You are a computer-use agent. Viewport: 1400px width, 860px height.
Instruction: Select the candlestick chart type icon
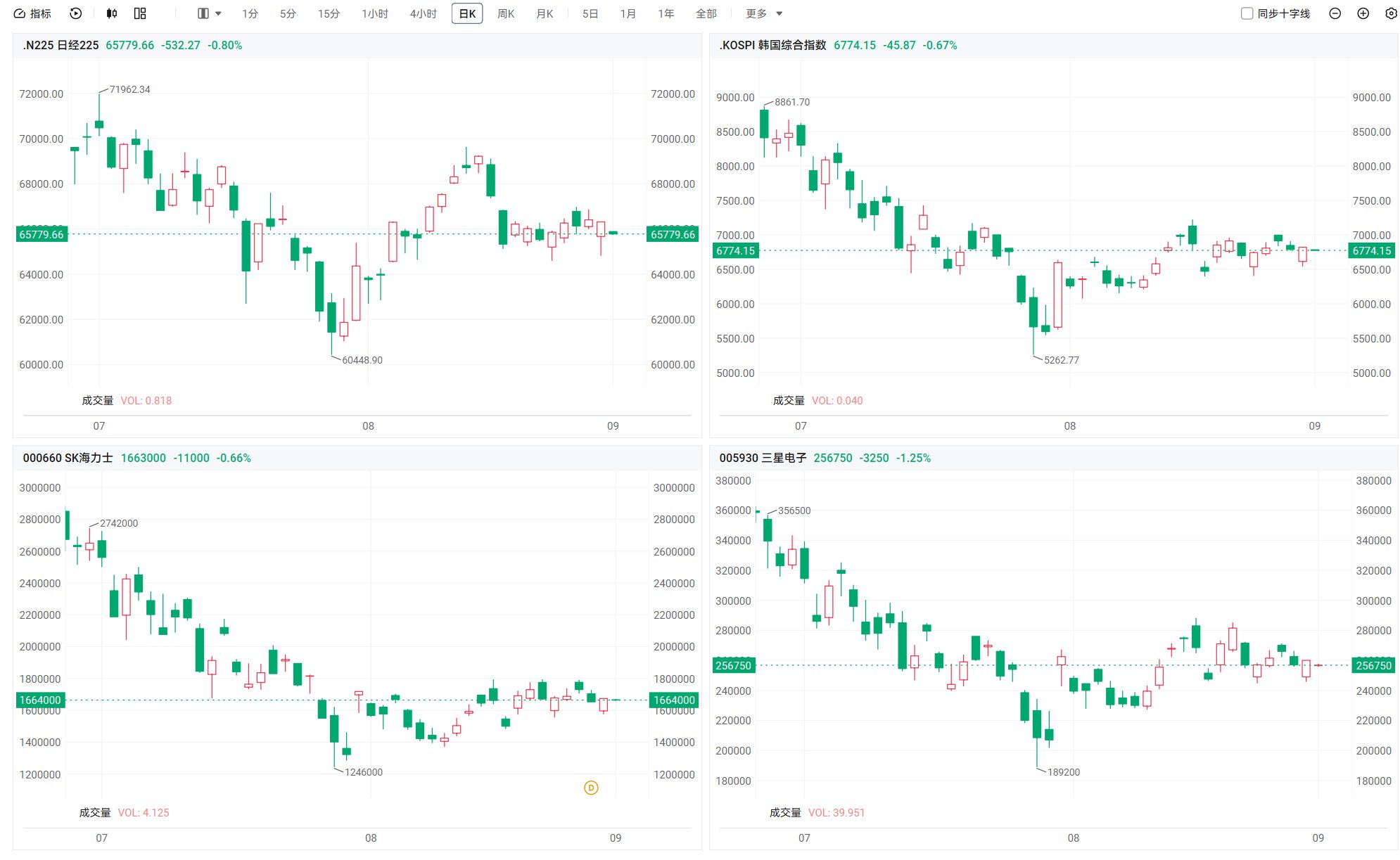(x=112, y=13)
